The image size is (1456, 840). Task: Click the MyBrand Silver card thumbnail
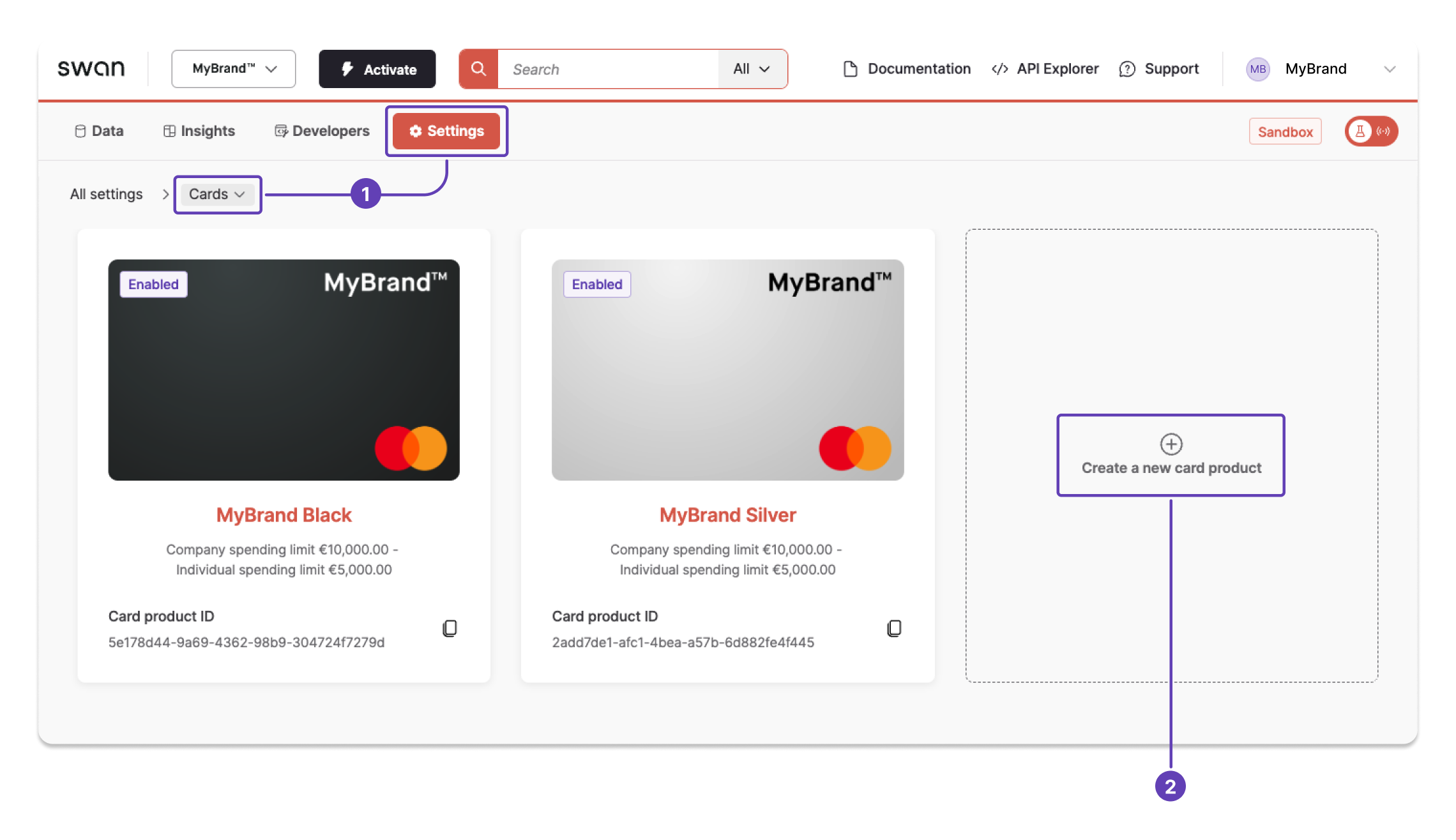(727, 370)
